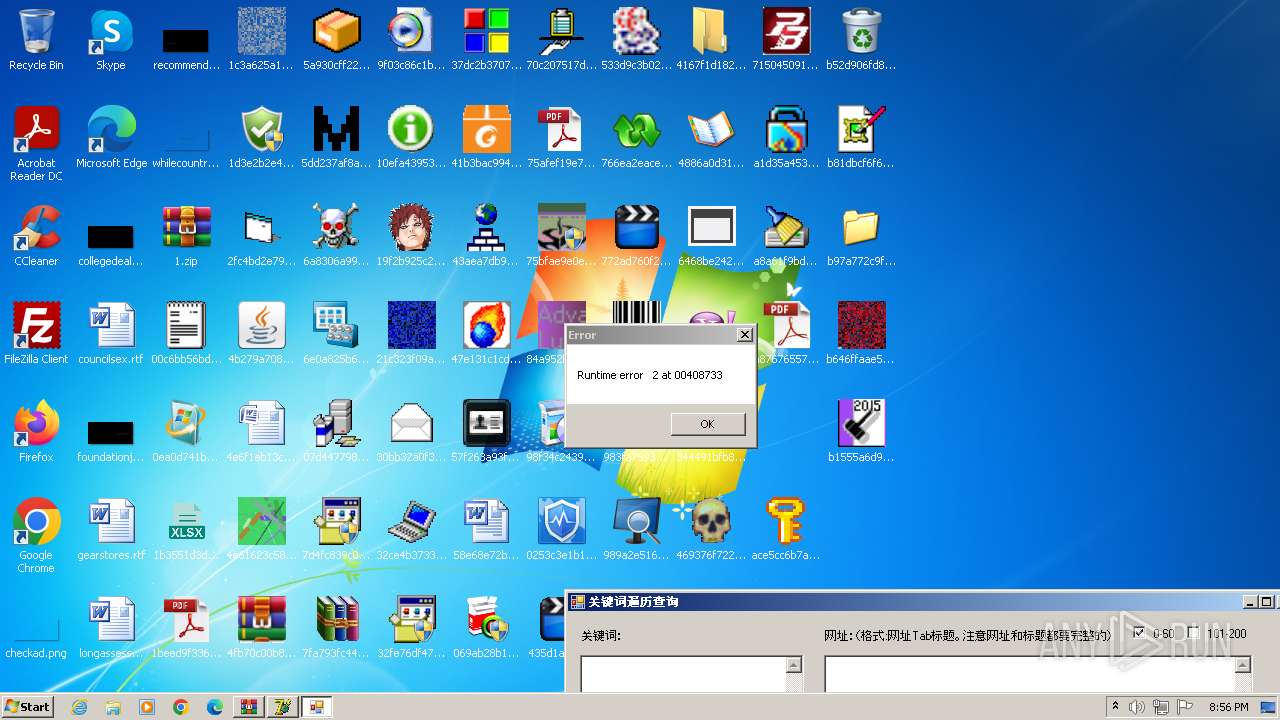This screenshot has height=720, width=1280.
Task: Select the green info icon 10efa43953
Action: coord(411,138)
